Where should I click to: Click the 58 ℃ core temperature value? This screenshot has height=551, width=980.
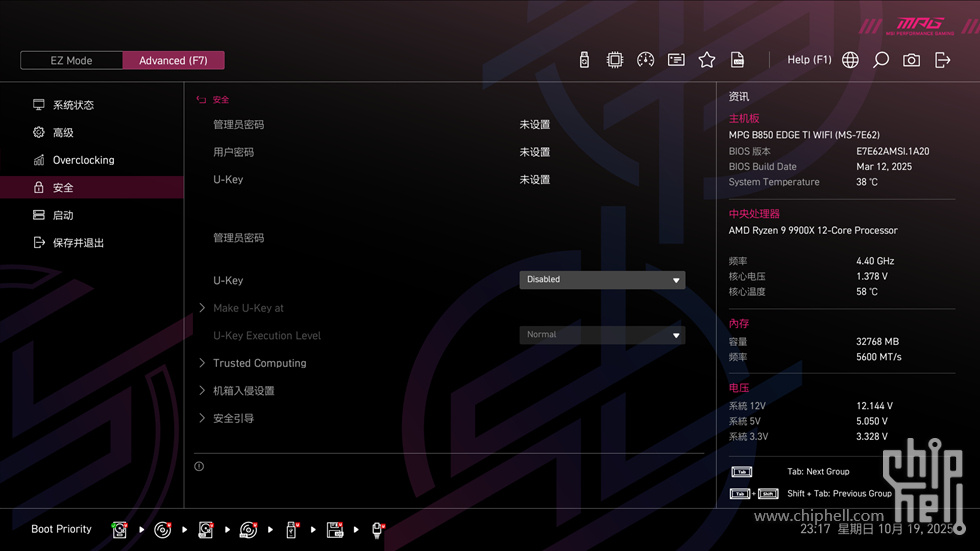[x=867, y=292]
